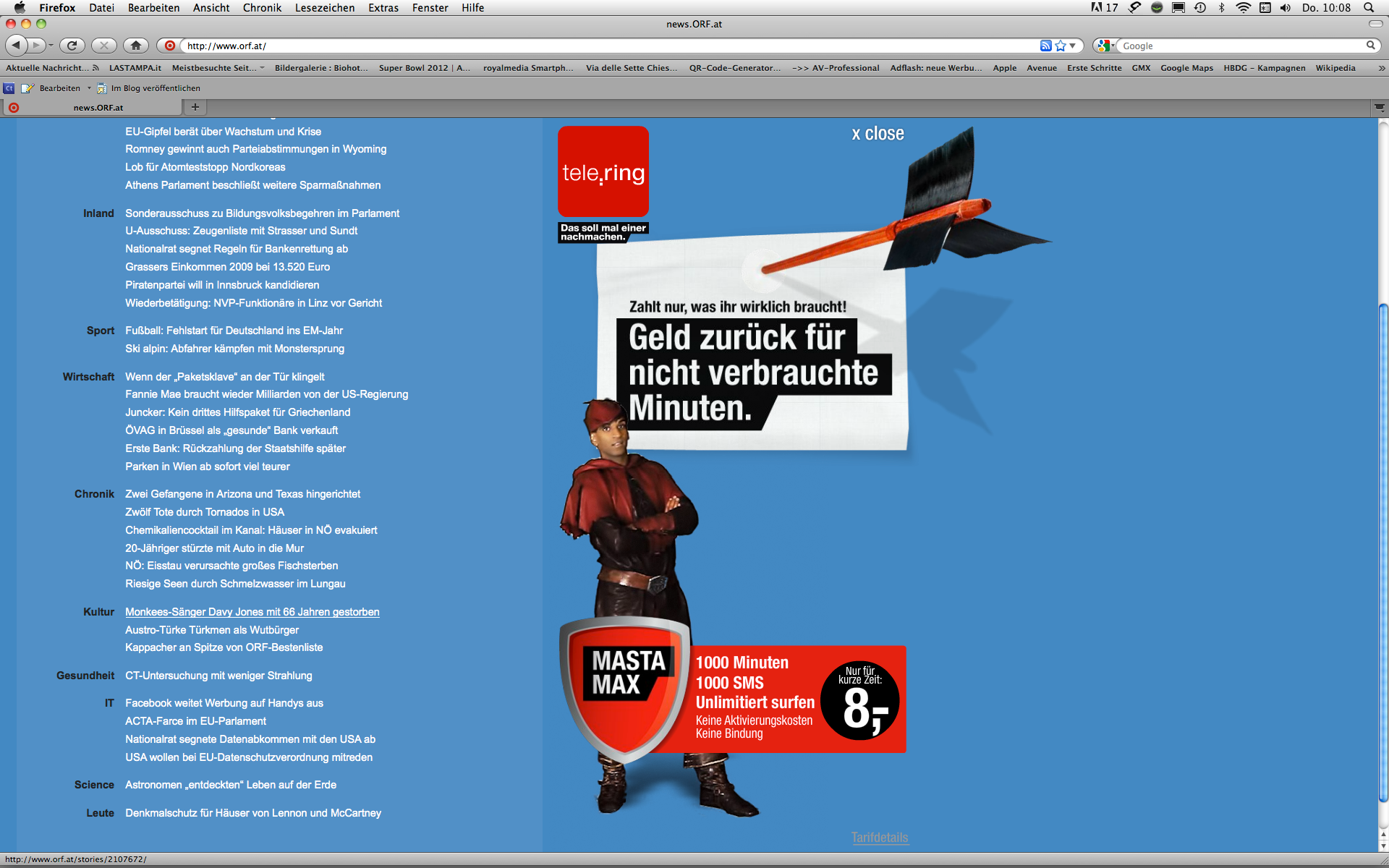The height and width of the screenshot is (868, 1389).
Task: Open Spotlight search in the menu bar
Action: [x=1369, y=7]
